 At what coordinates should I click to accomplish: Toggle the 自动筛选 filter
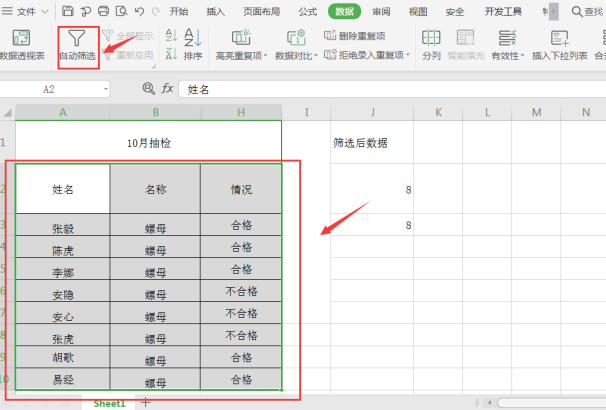(77, 45)
